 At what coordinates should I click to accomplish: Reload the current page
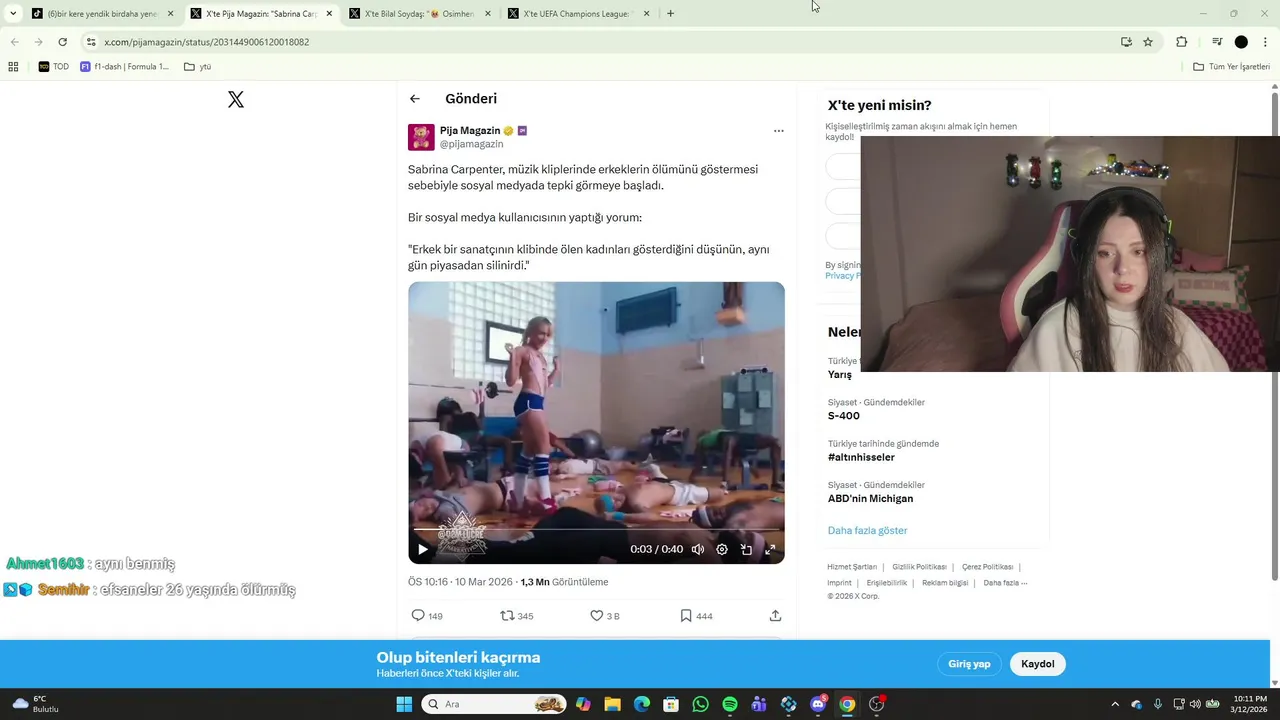click(x=62, y=42)
